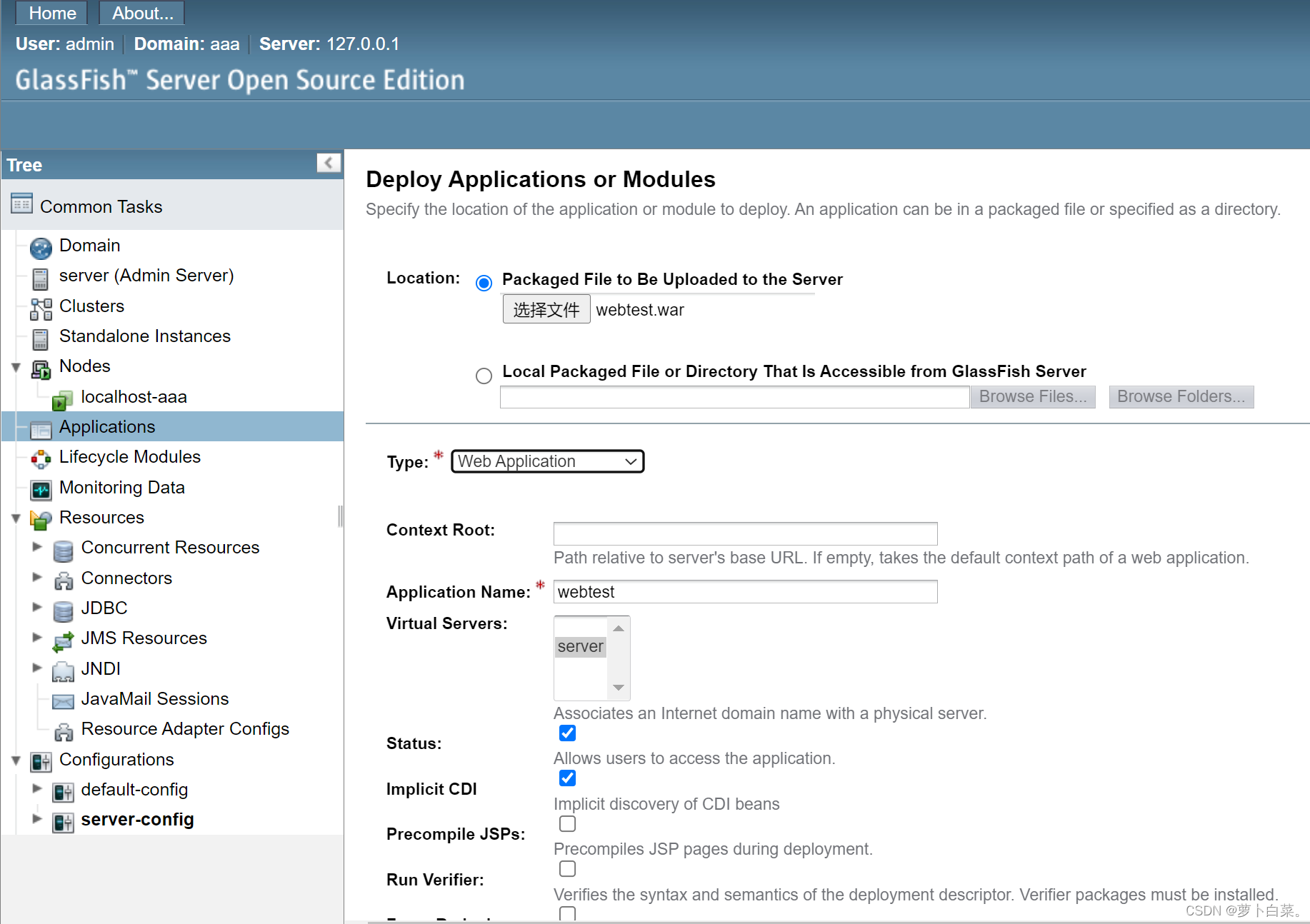The image size is (1310, 924).
Task: Click the Standalone Instances icon
Action: [x=41, y=338]
